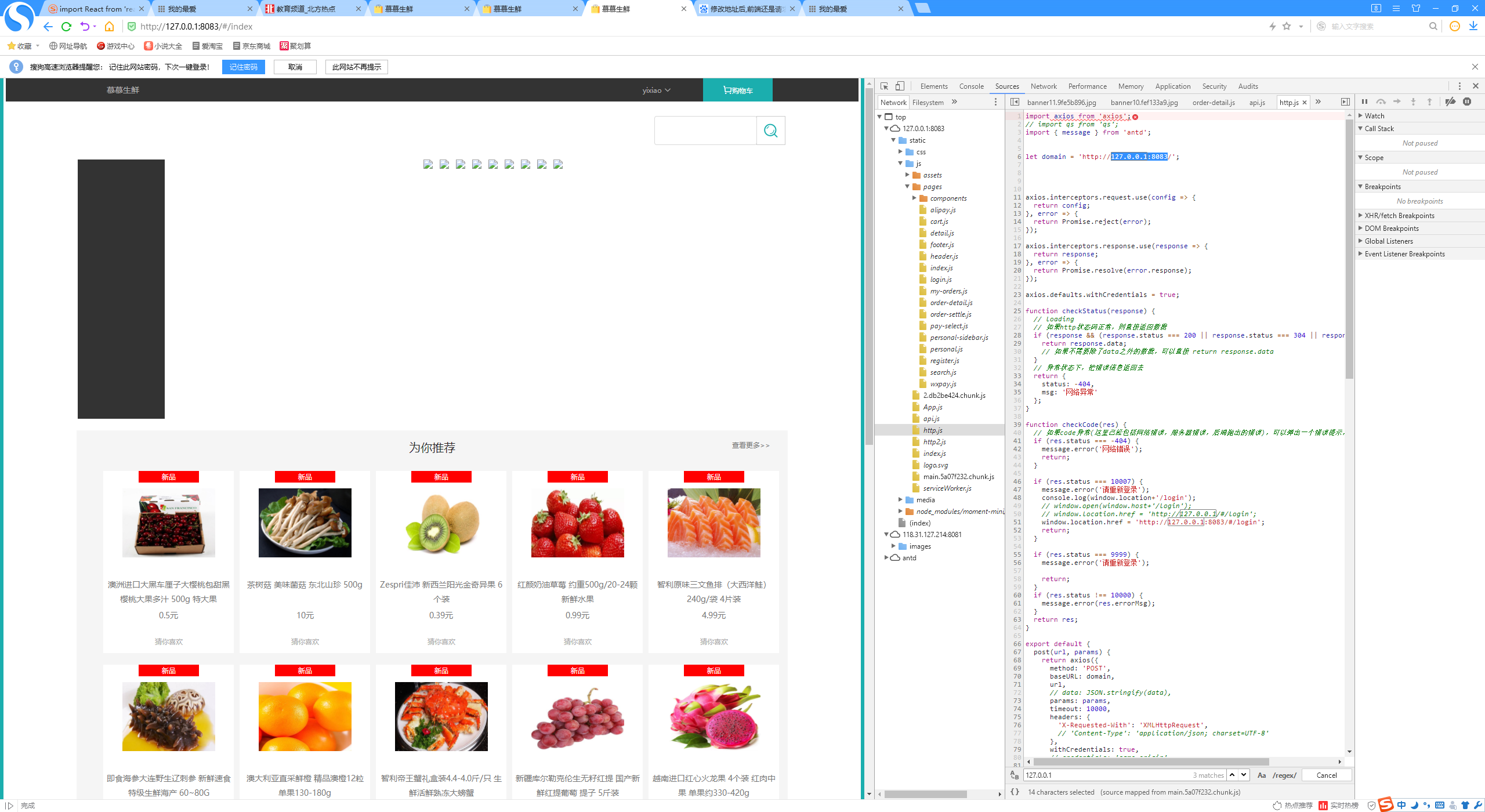
Task: Select login.js in the file tree
Action: [940, 280]
